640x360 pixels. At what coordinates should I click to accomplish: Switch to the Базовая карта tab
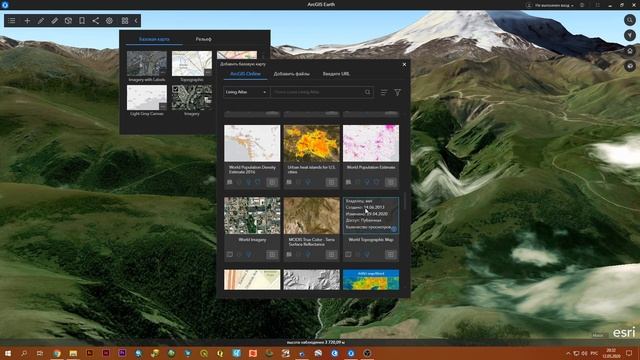(154, 39)
